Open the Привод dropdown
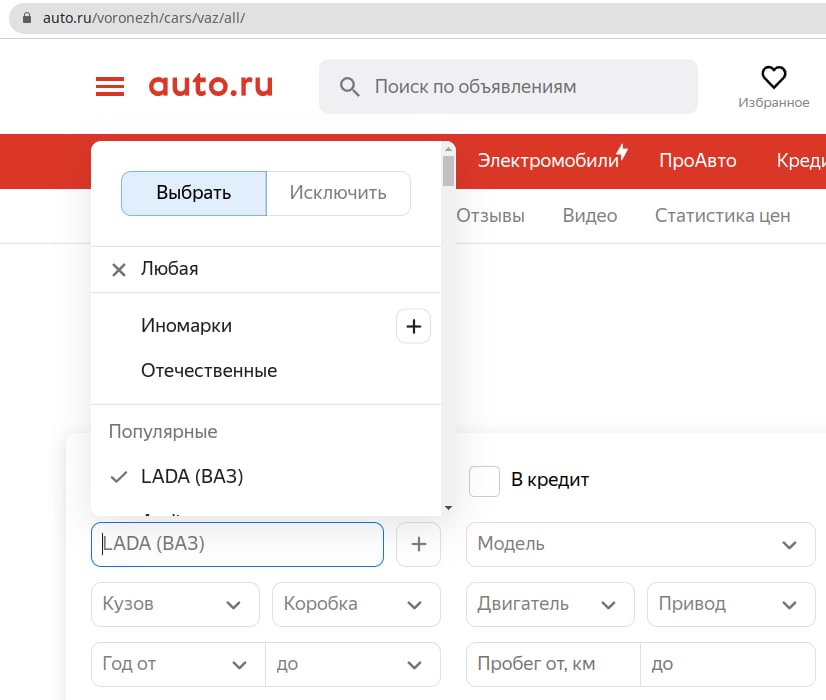Image resolution: width=826 pixels, height=700 pixels. 731,604
